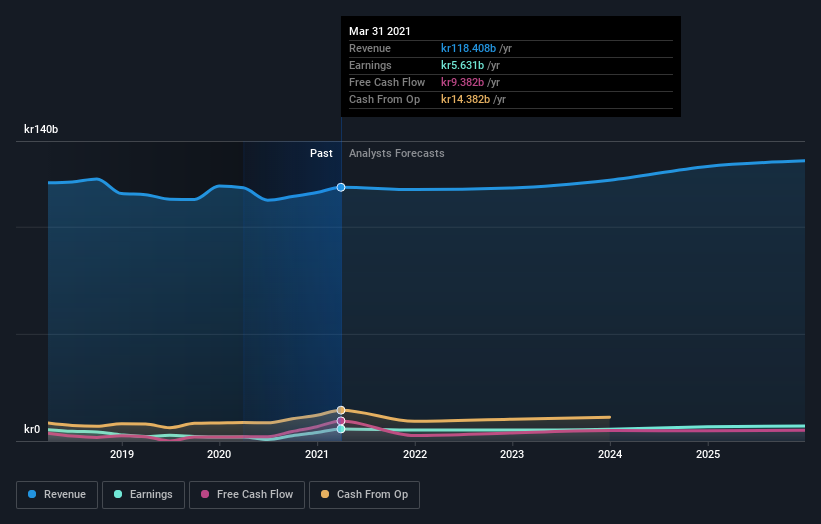This screenshot has width=821, height=524.
Task: Click the Free Cash Flow label in tooltip
Action: click(387, 82)
